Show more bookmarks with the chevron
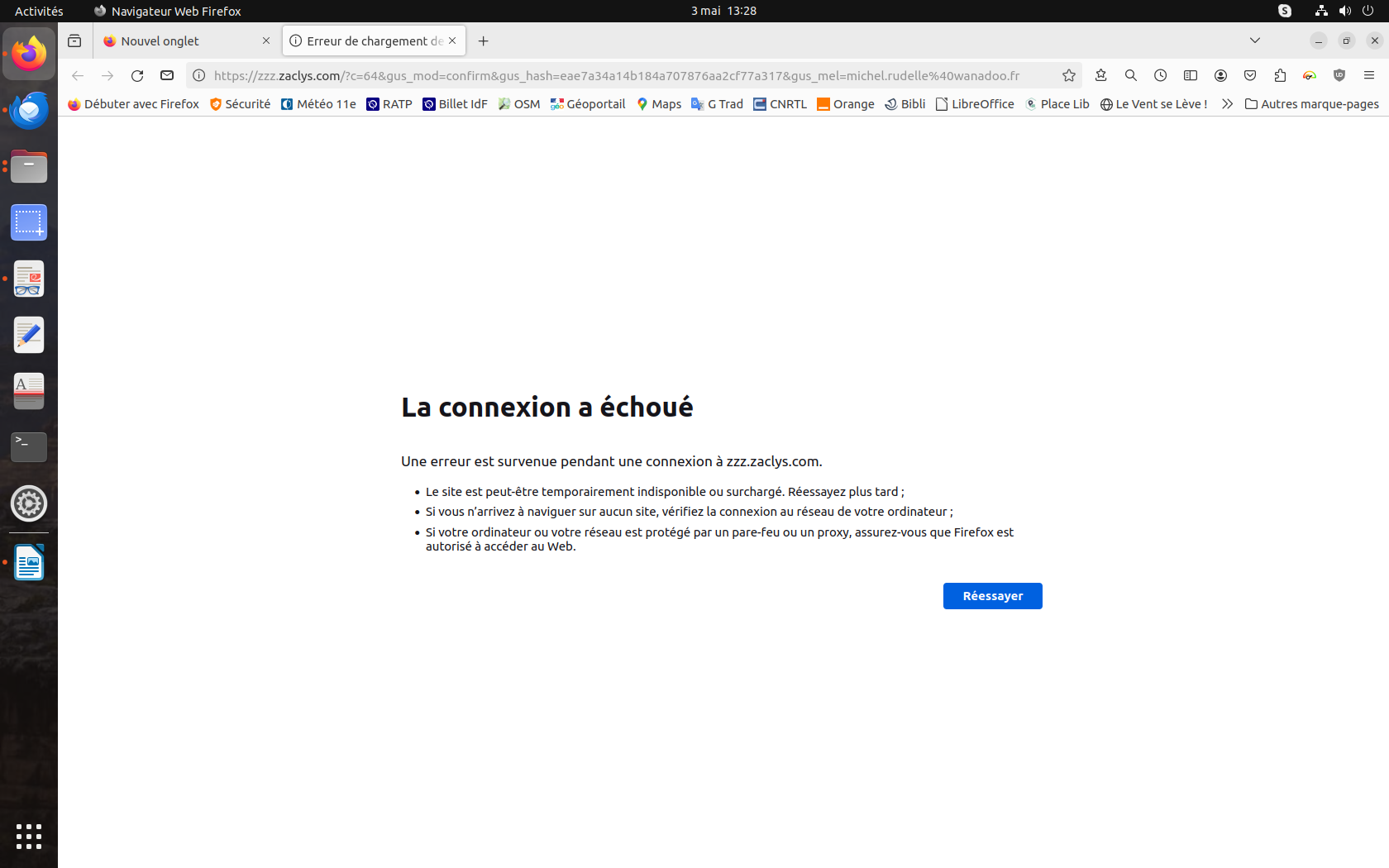This screenshot has height=868, width=1389. [1227, 104]
